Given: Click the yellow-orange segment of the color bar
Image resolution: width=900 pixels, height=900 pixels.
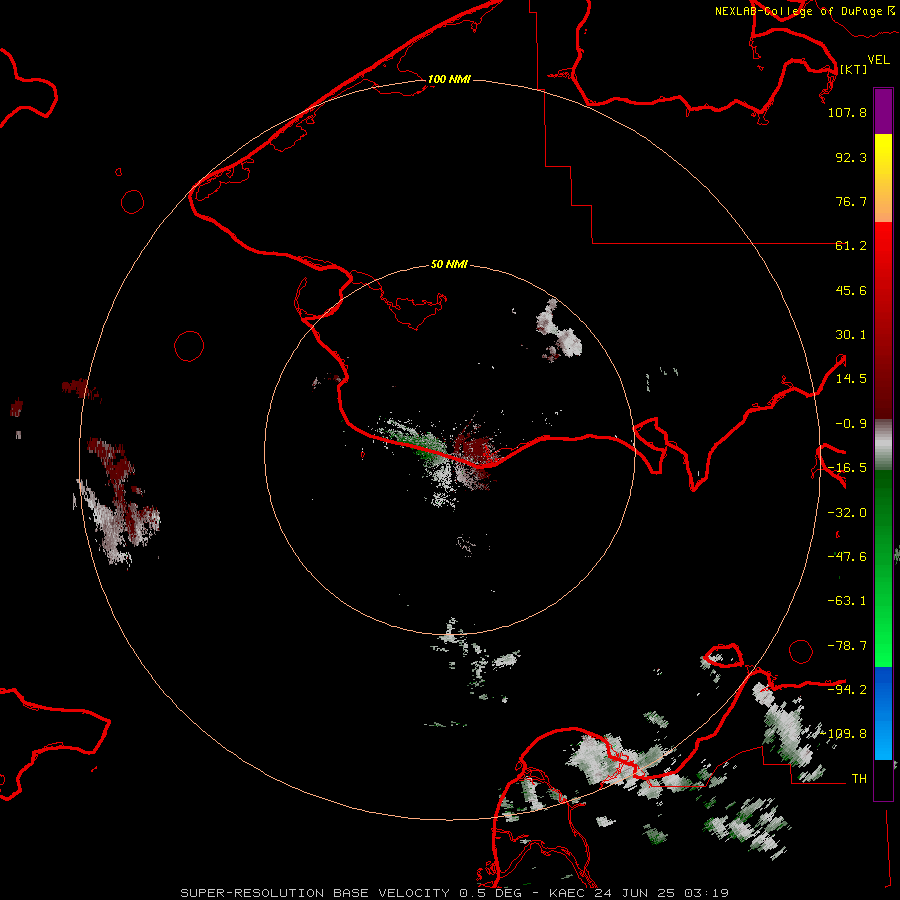Looking at the screenshot, I should click(x=883, y=178).
